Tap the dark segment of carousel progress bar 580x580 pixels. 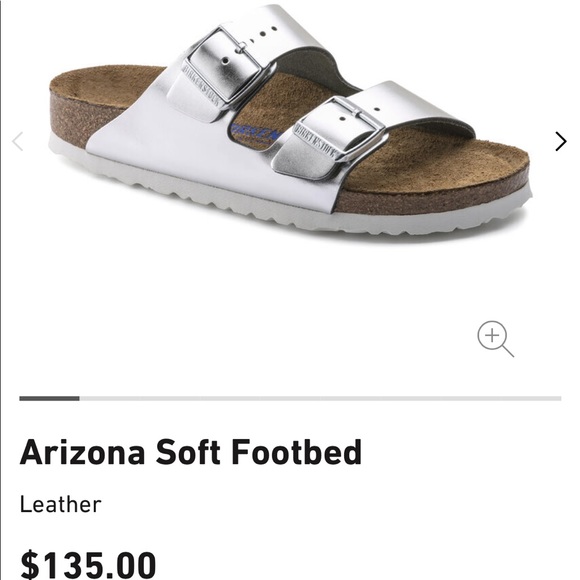point(49,398)
